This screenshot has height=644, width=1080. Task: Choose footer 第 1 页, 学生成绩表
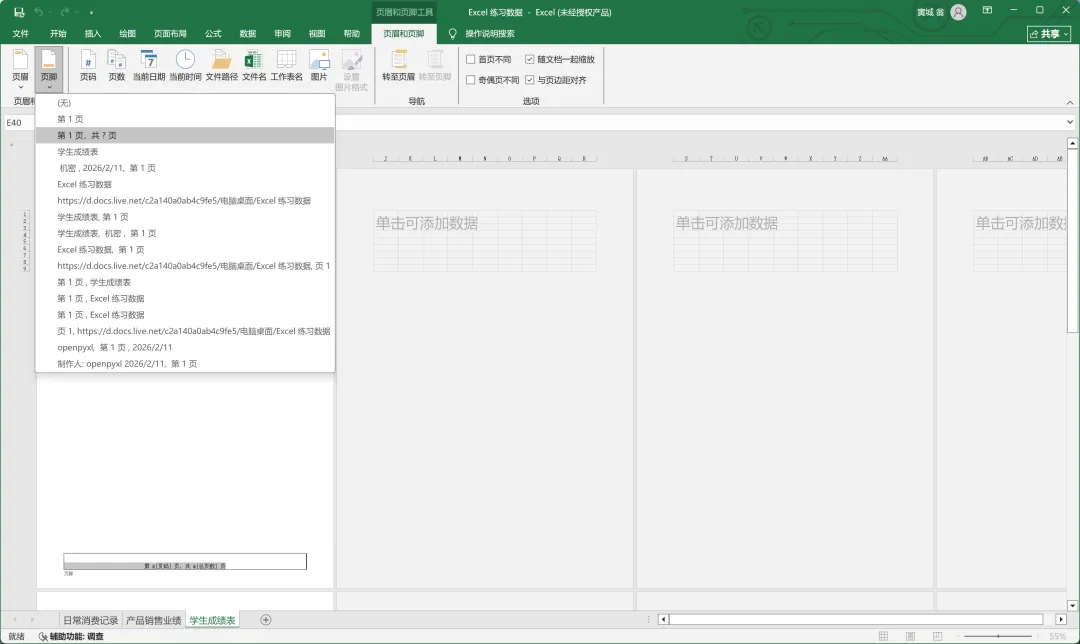point(185,282)
